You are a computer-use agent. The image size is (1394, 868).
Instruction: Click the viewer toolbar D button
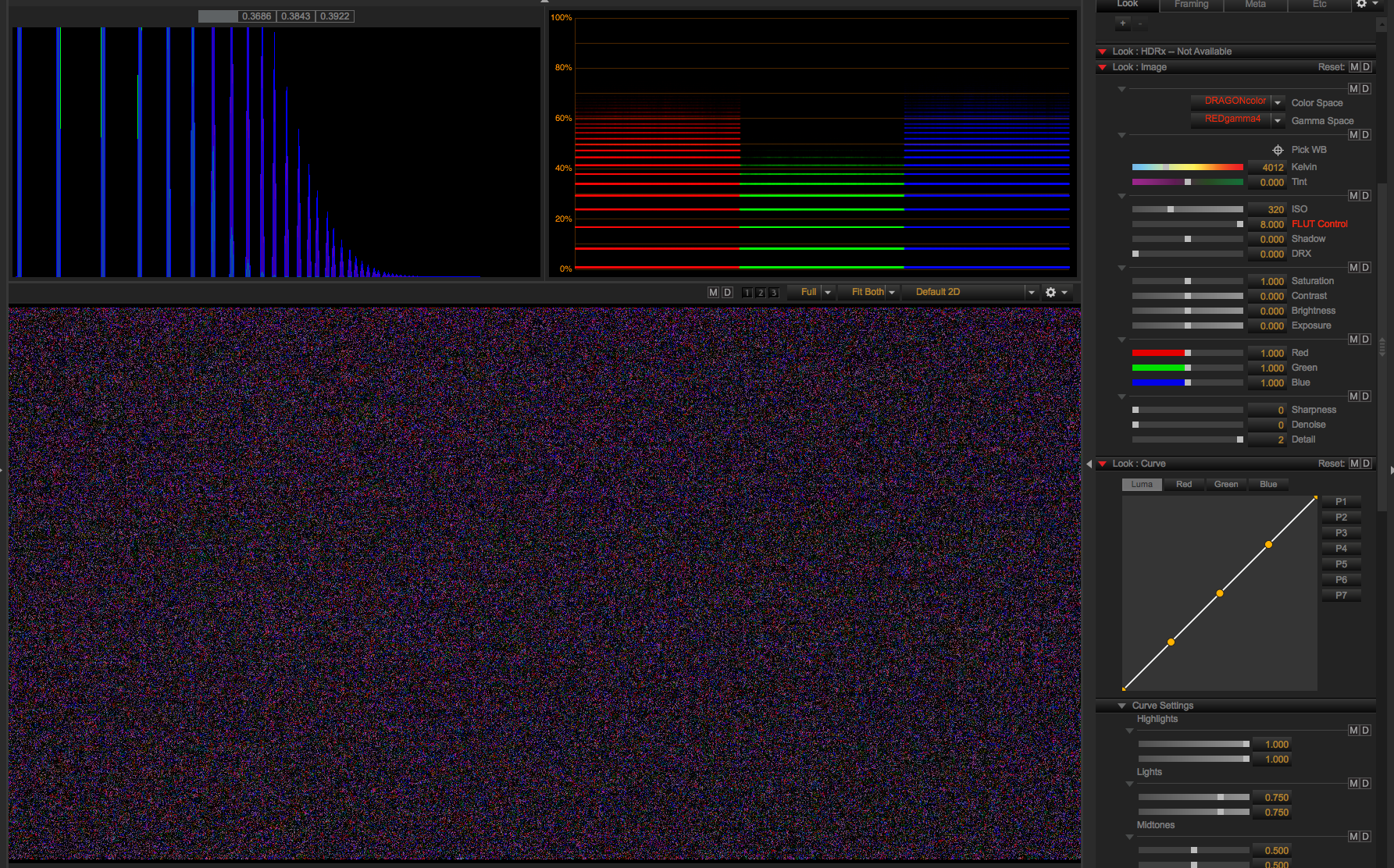(727, 292)
